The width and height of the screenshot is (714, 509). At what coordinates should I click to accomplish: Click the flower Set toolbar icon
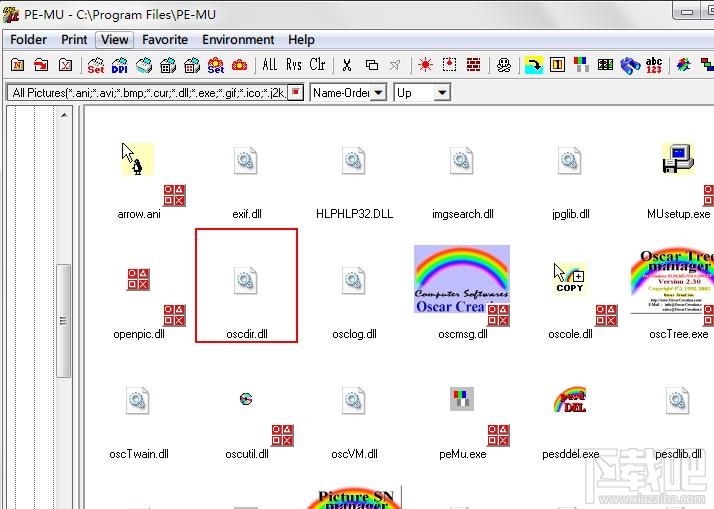point(216,65)
